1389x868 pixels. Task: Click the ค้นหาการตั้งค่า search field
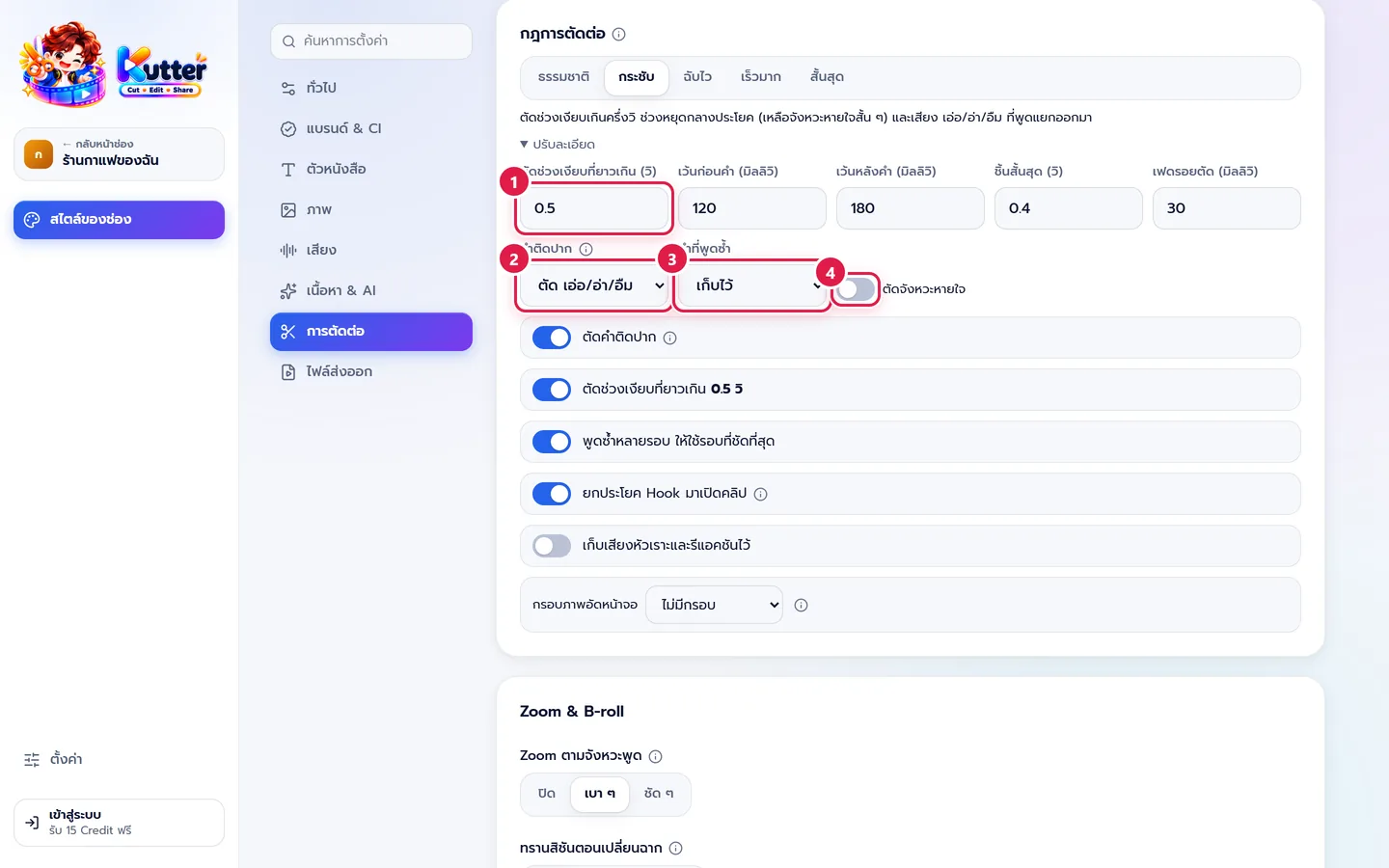(x=371, y=41)
